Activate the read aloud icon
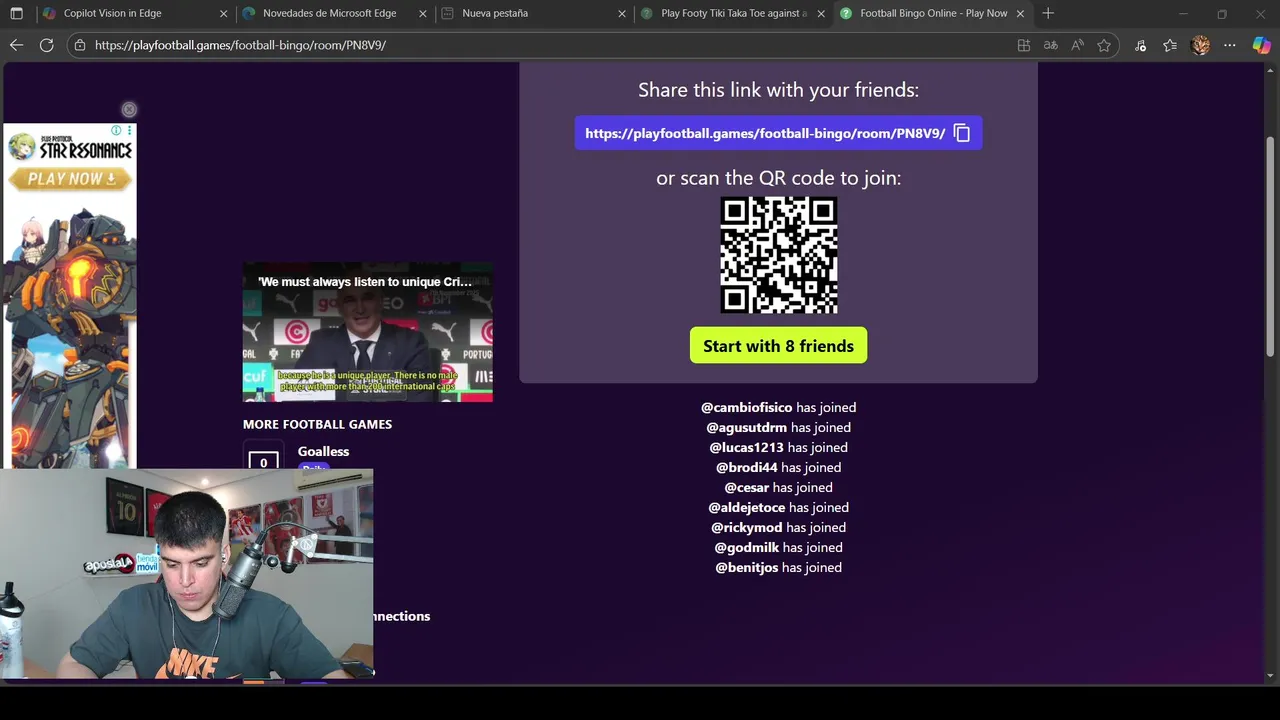This screenshot has height=720, width=1280. 1077,45
